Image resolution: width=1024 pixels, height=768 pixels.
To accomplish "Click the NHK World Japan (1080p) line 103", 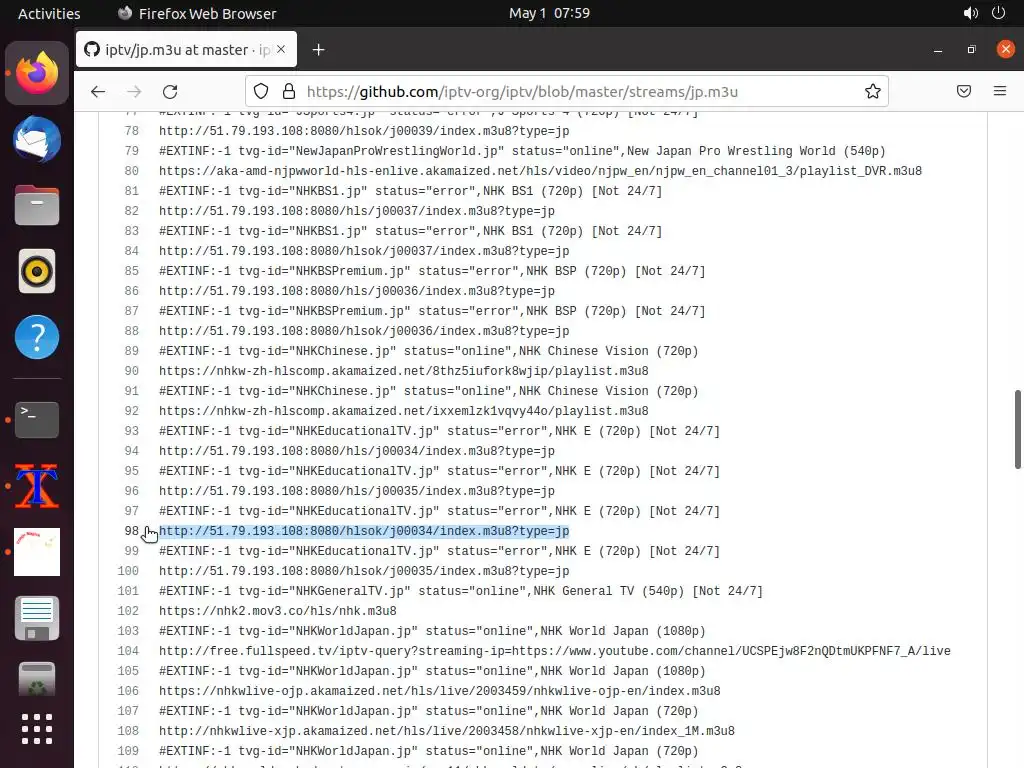I will [x=432, y=631].
